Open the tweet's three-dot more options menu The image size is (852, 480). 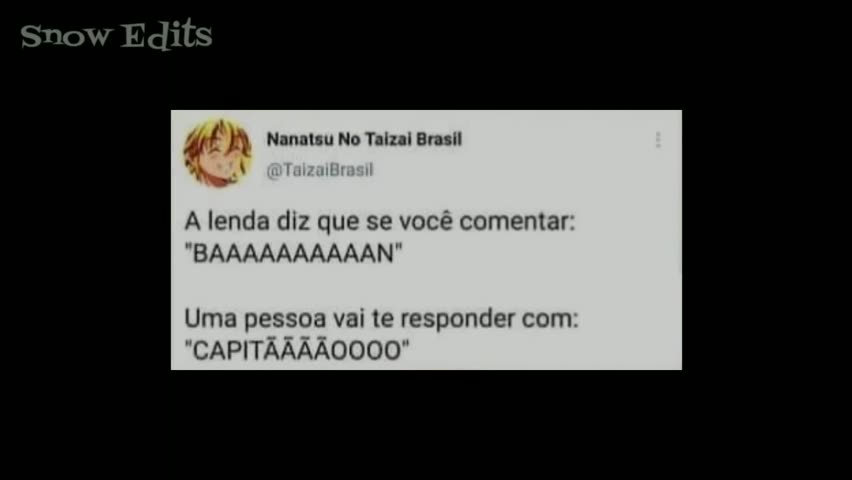coord(658,140)
